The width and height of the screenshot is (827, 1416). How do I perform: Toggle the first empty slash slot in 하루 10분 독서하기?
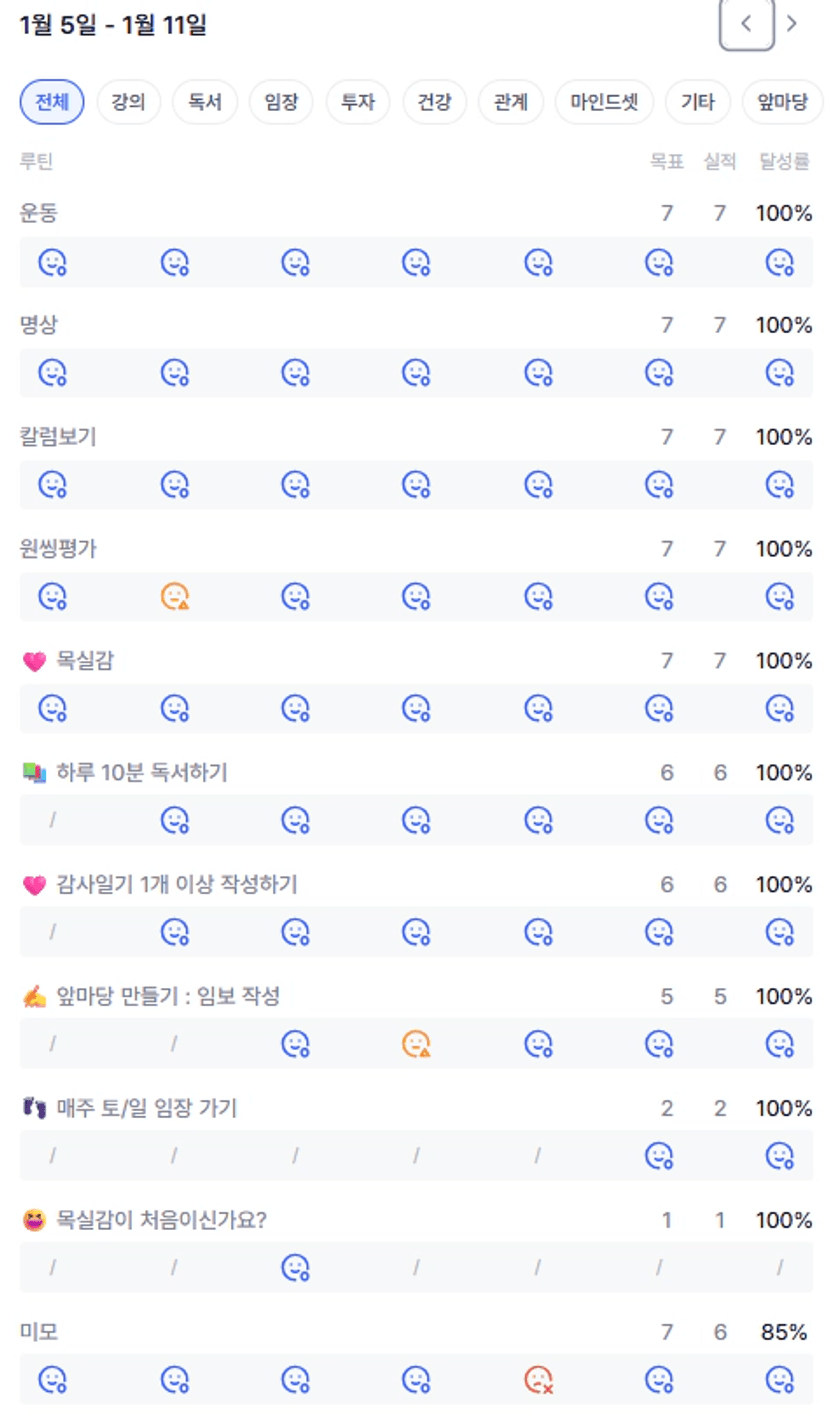[x=52, y=821]
